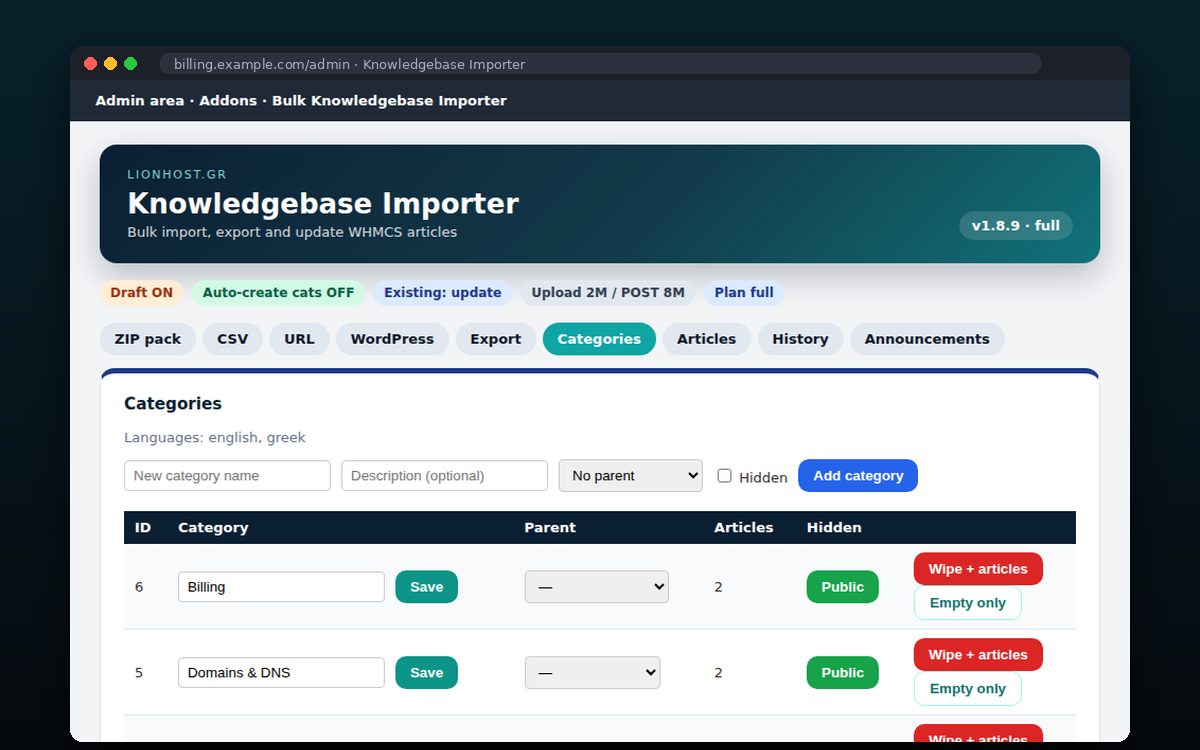1200x750 pixels.
Task: Toggle Public status for Billing category
Action: tap(843, 587)
